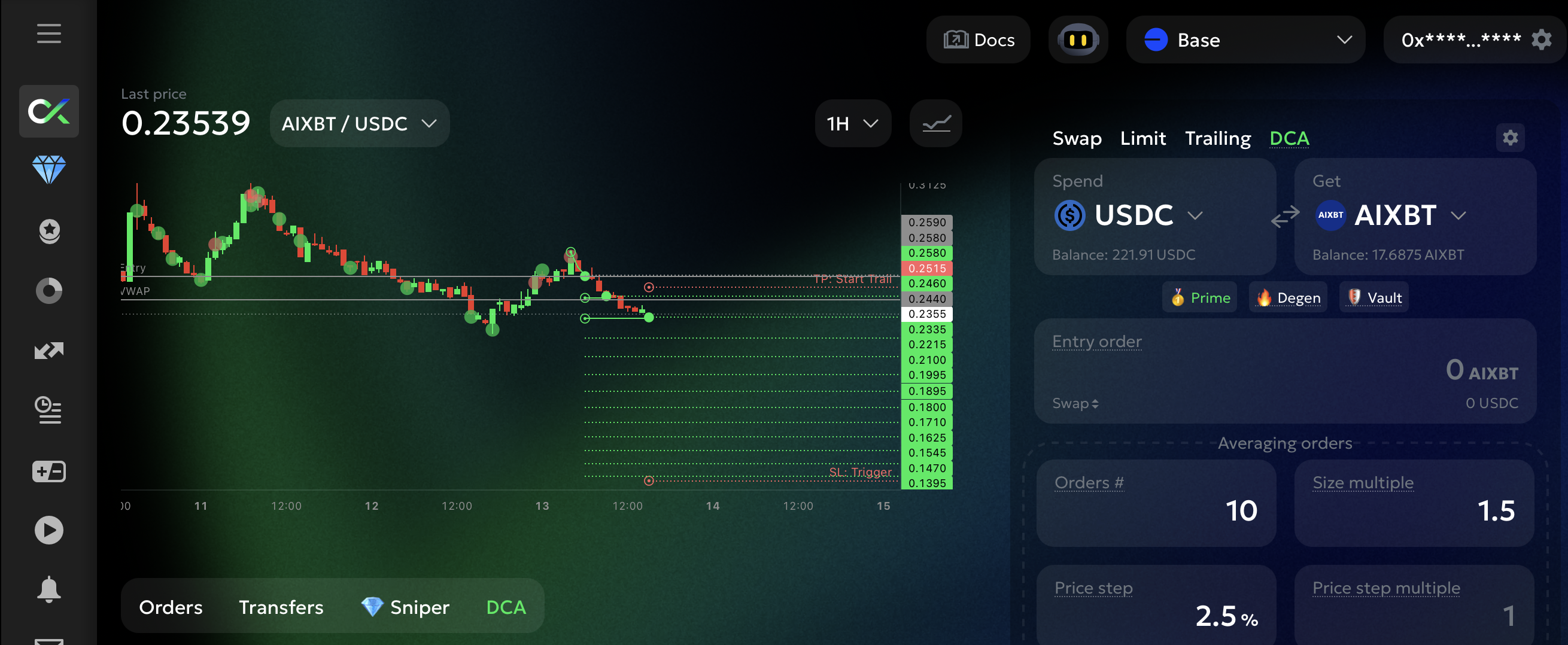The image size is (1568, 645).
Task: Open the portfolio pie-chart icon in the sidebar
Action: (x=48, y=291)
